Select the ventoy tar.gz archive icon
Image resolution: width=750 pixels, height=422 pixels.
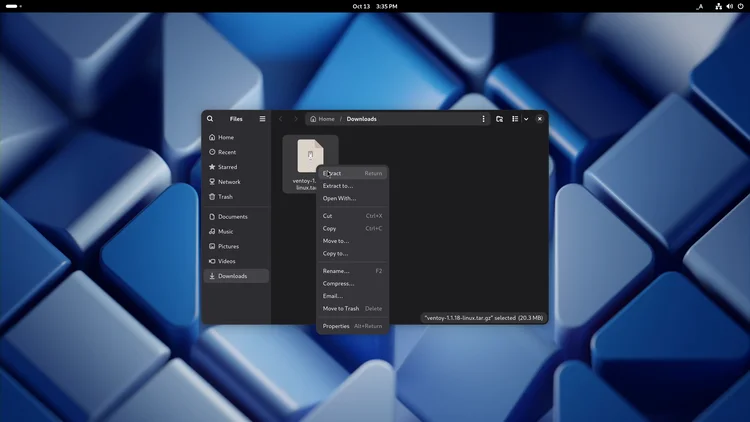coord(310,155)
